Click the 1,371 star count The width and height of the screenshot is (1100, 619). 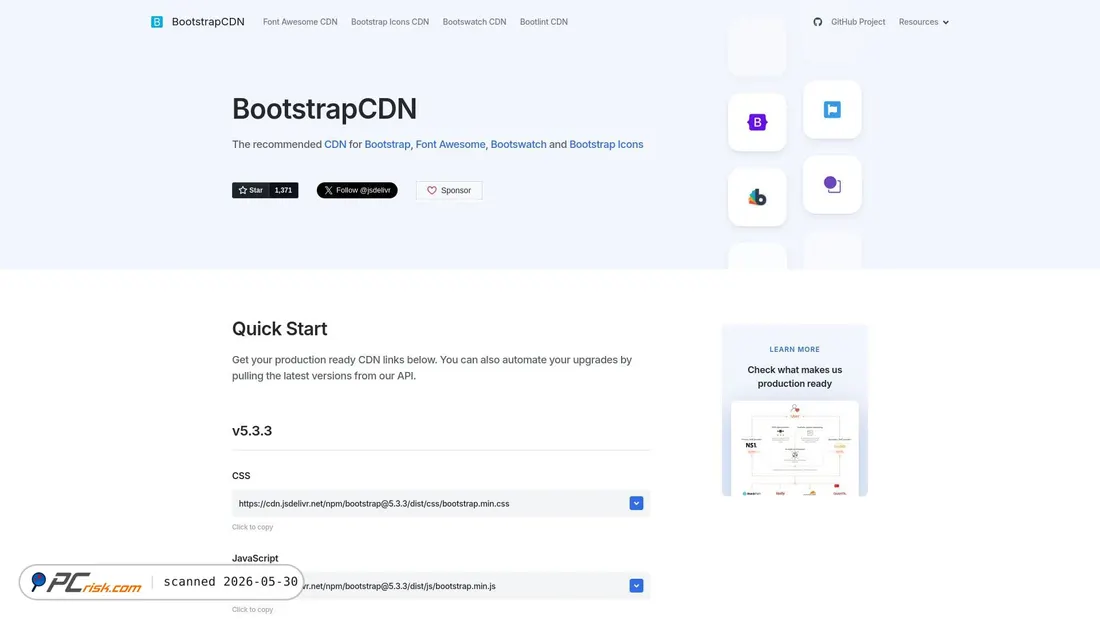283,190
